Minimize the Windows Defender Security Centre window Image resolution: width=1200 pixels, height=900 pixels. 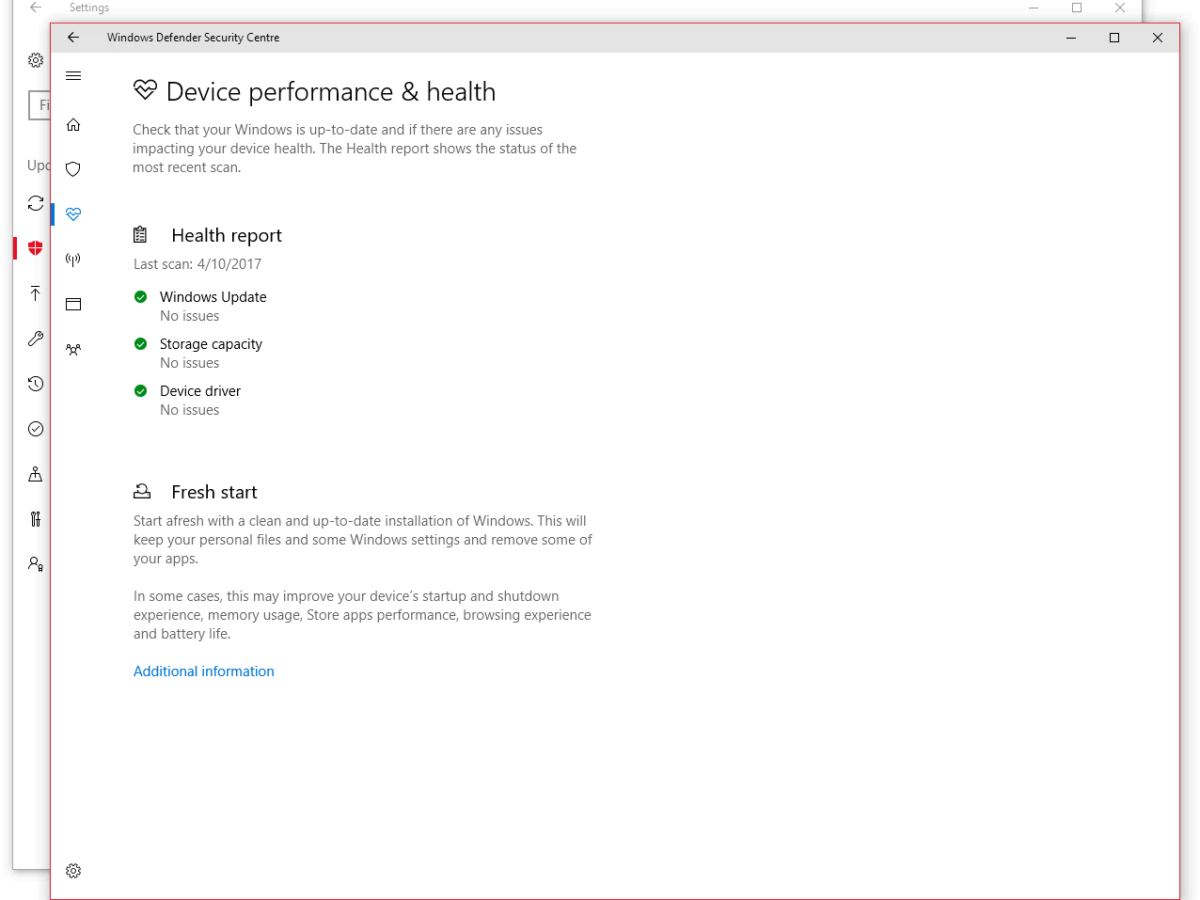pos(1071,38)
